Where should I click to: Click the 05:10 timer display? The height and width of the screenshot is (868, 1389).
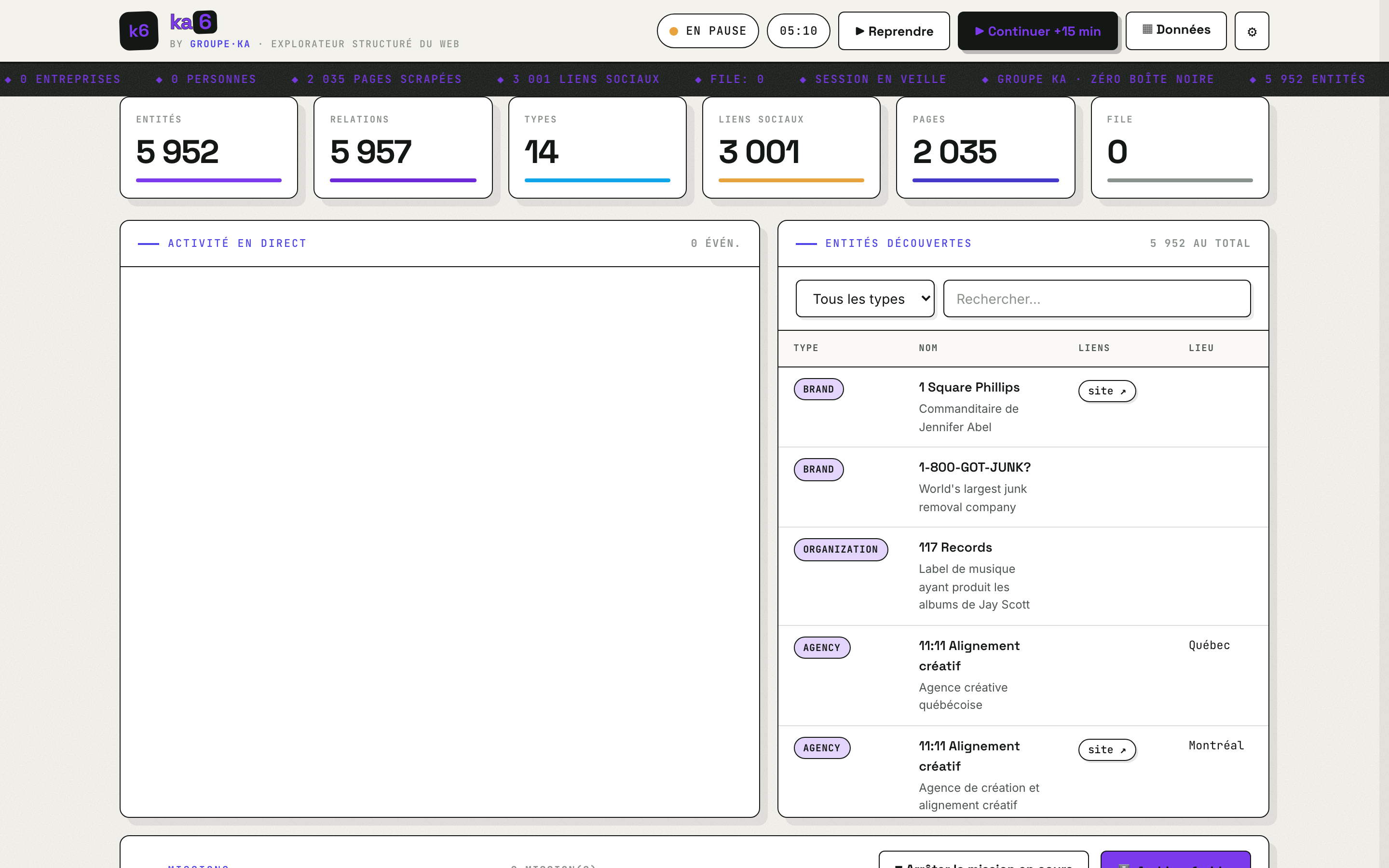tap(798, 31)
